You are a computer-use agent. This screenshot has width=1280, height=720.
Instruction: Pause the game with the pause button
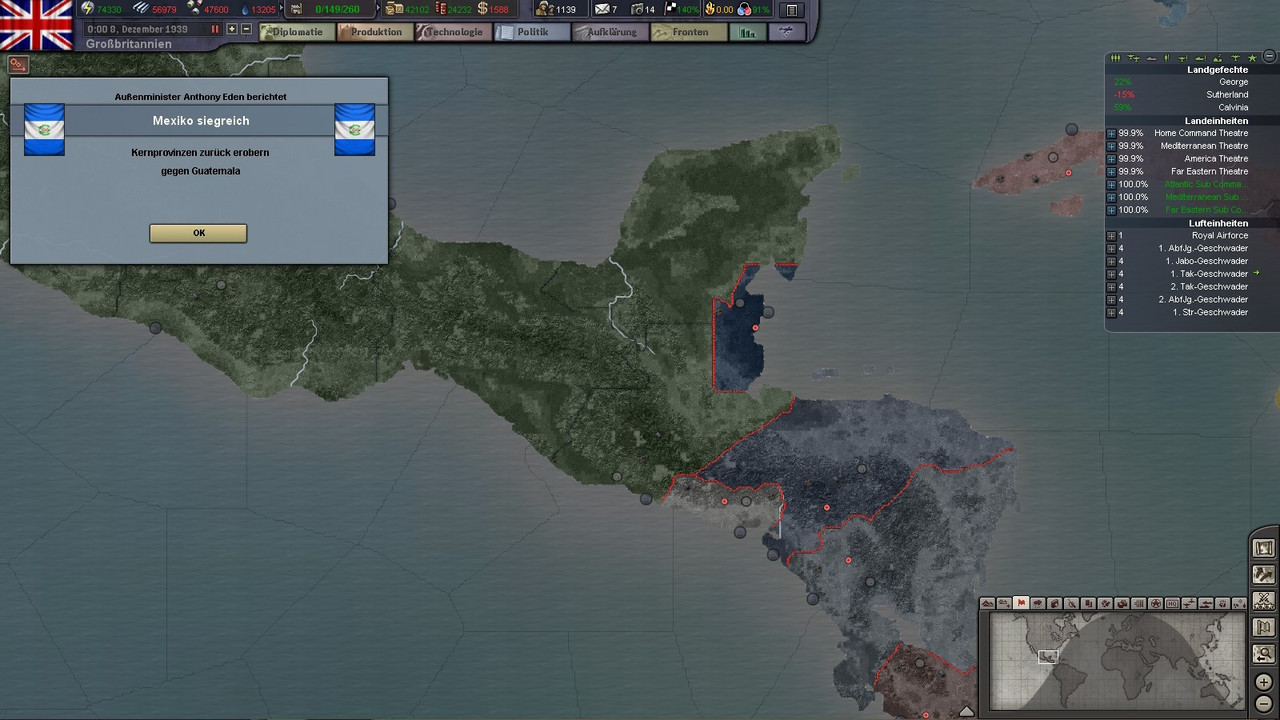214,30
